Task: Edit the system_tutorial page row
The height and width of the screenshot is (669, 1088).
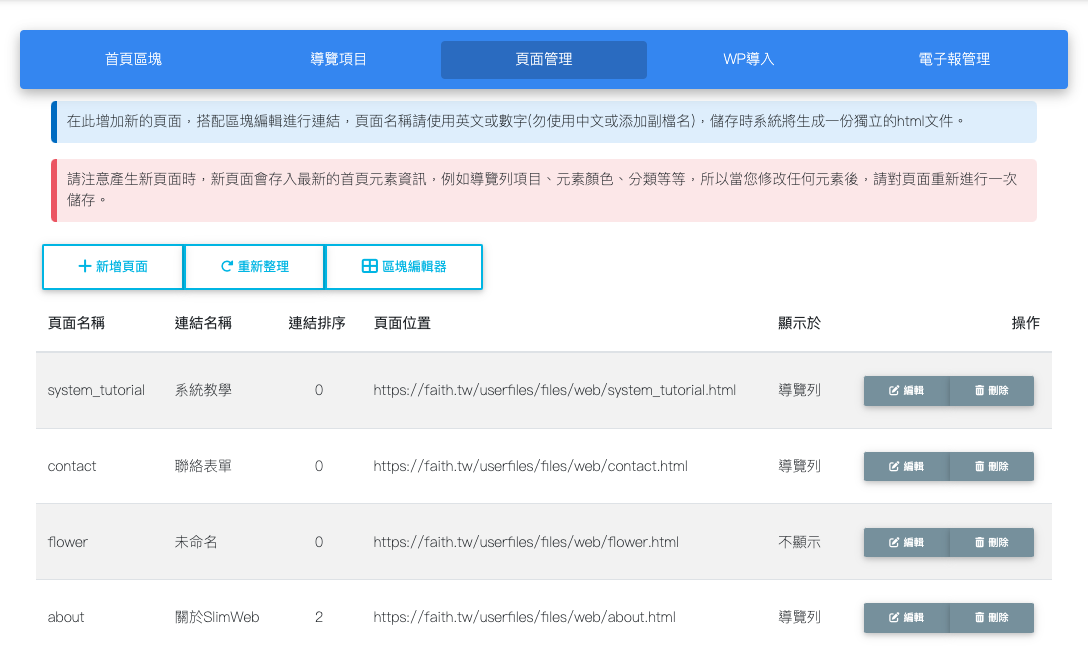Action: (906, 391)
